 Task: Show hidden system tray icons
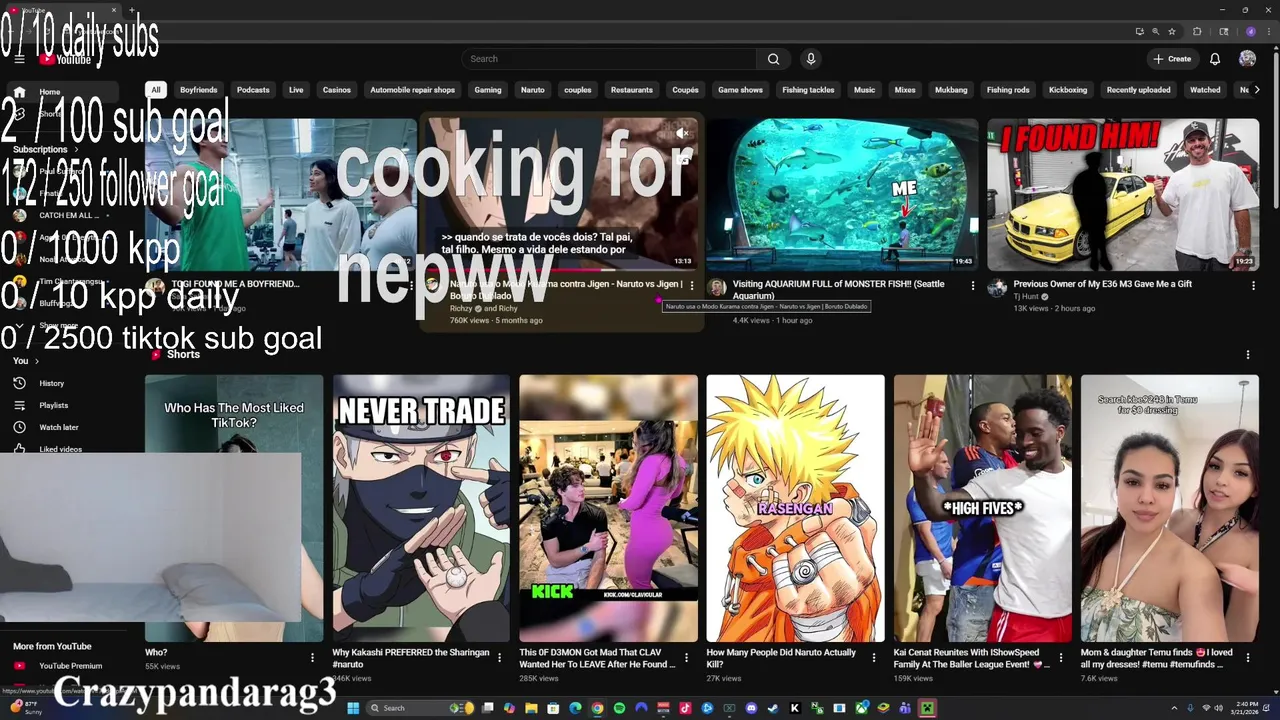click(x=1174, y=708)
